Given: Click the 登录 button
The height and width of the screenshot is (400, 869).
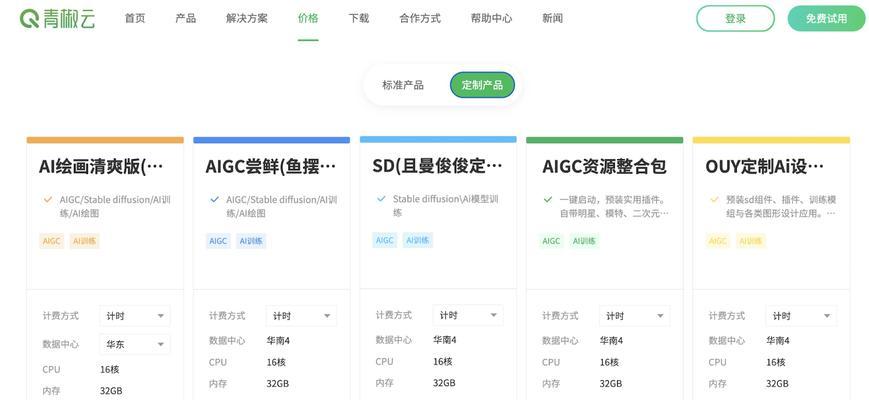Looking at the screenshot, I should point(735,18).
